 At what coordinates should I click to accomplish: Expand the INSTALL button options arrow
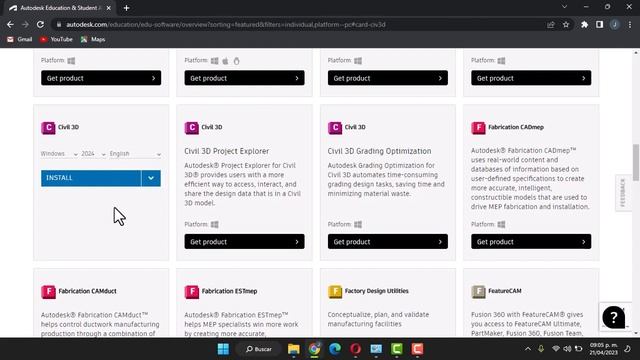coord(151,178)
